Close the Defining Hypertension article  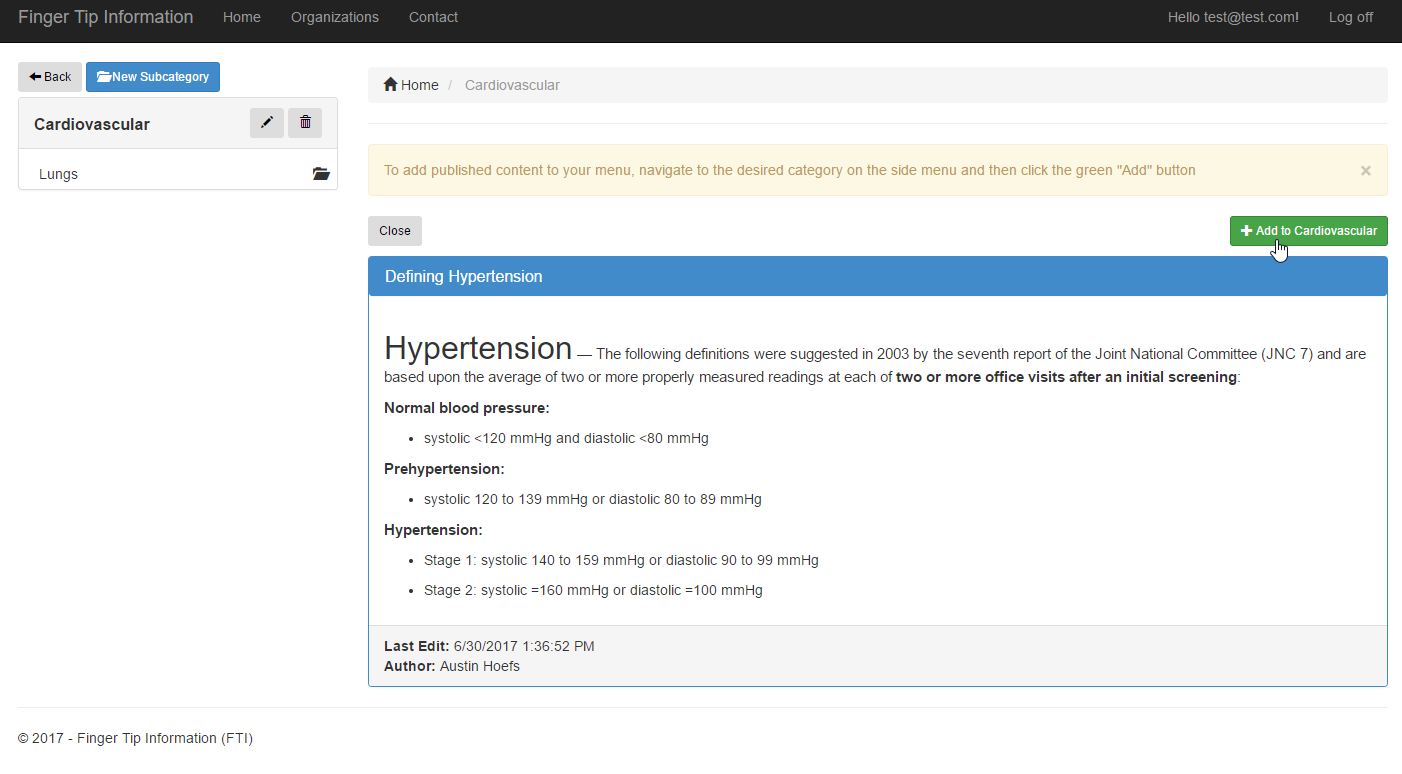tap(394, 231)
